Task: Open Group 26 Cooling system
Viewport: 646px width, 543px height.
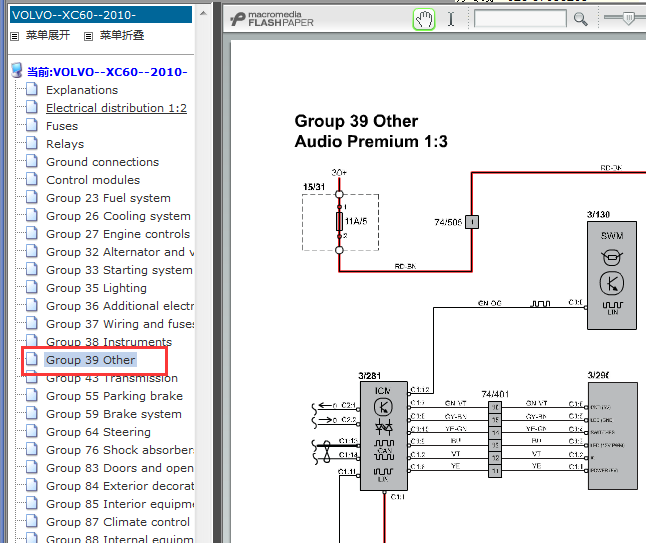Action: click(x=118, y=216)
